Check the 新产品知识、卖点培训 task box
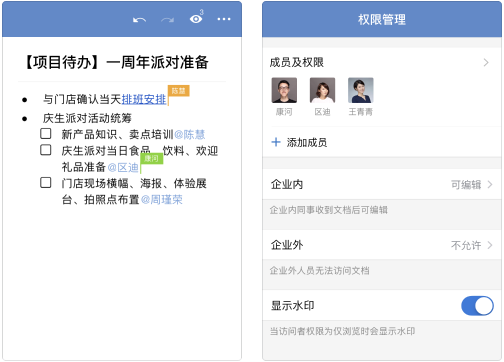Screen dimensions: 504x362 coord(46,134)
